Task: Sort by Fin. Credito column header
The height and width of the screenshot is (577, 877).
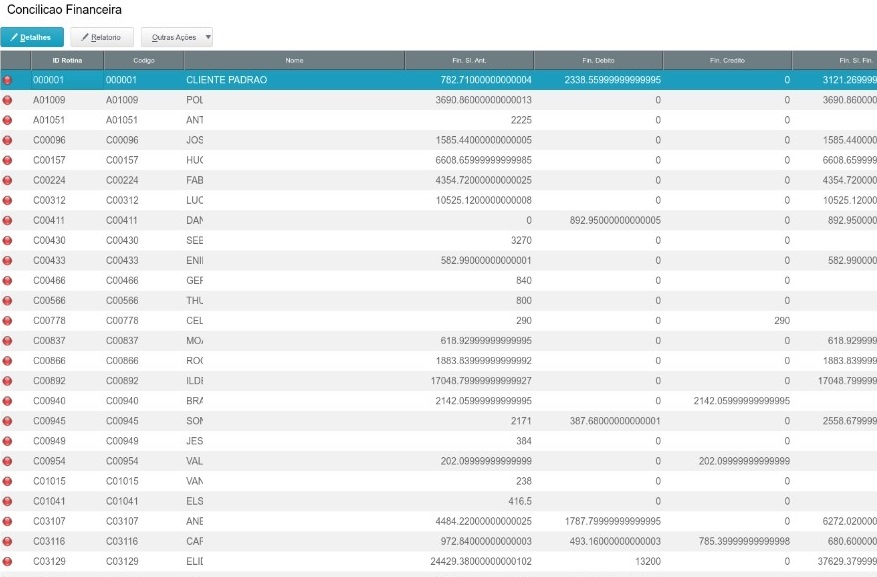Action: pos(727,60)
